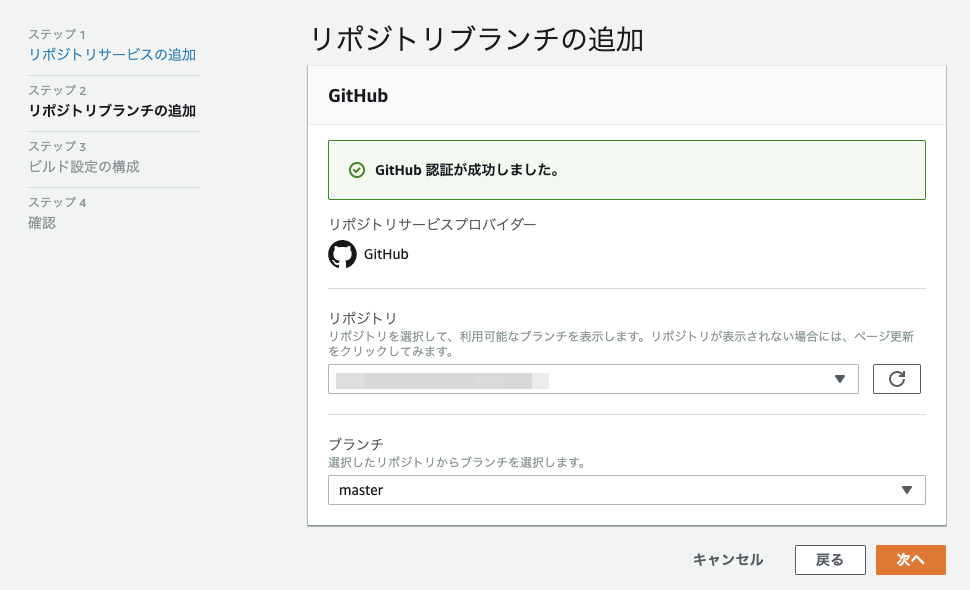970x590 pixels.
Task: Click the リポジトリブランチの追加 page heading
Action: point(476,39)
